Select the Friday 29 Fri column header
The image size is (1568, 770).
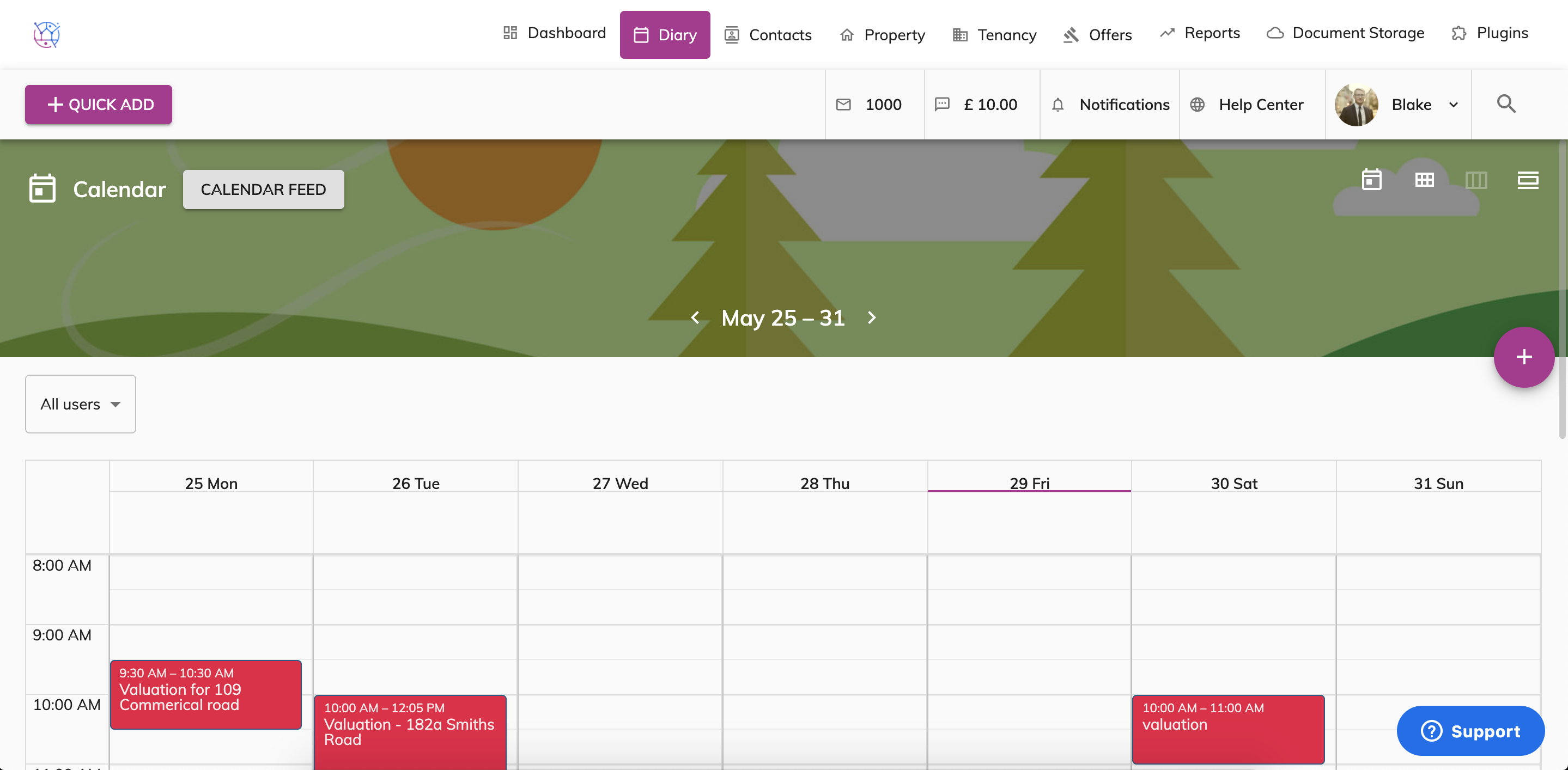[x=1029, y=483]
